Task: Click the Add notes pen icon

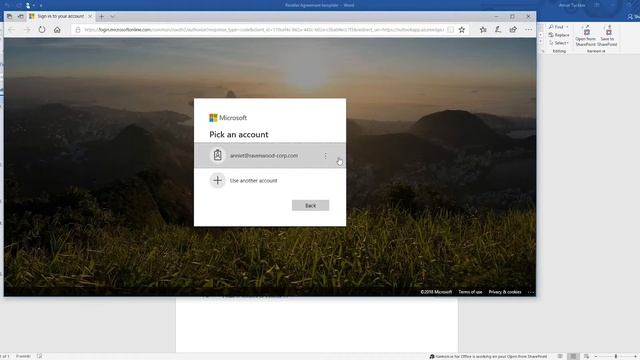Action: pyautogui.click(x=498, y=30)
